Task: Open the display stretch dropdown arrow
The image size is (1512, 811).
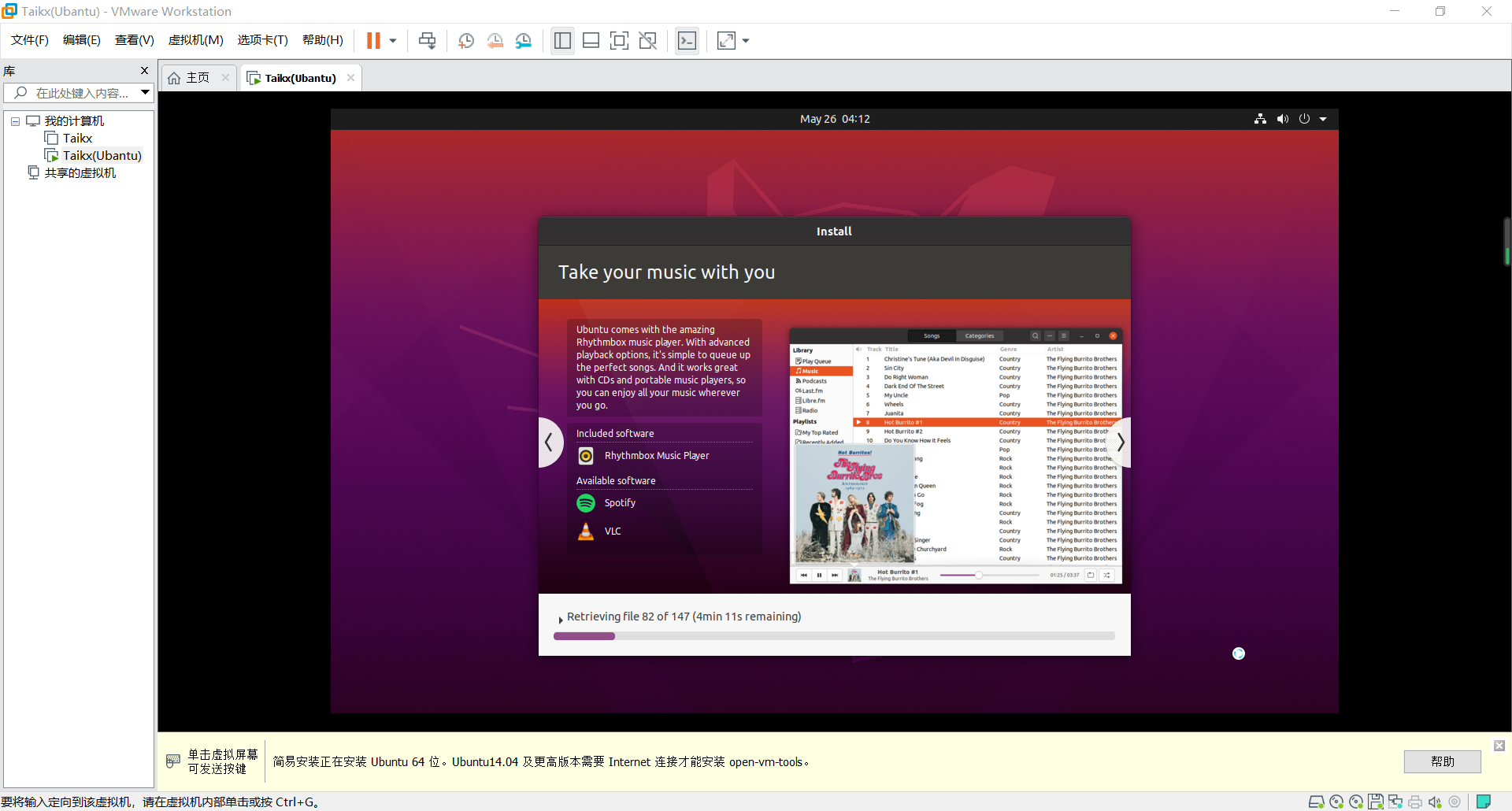Action: pos(745,40)
